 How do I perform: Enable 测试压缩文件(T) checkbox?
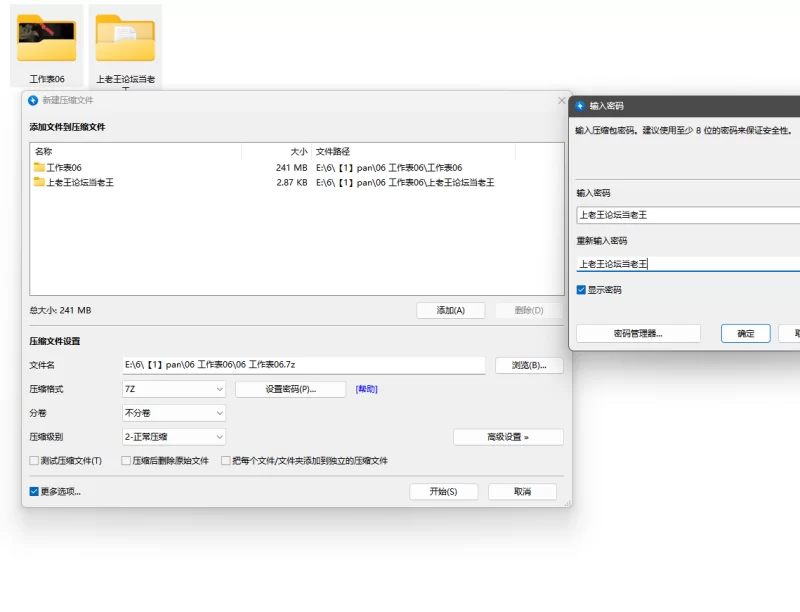34,461
